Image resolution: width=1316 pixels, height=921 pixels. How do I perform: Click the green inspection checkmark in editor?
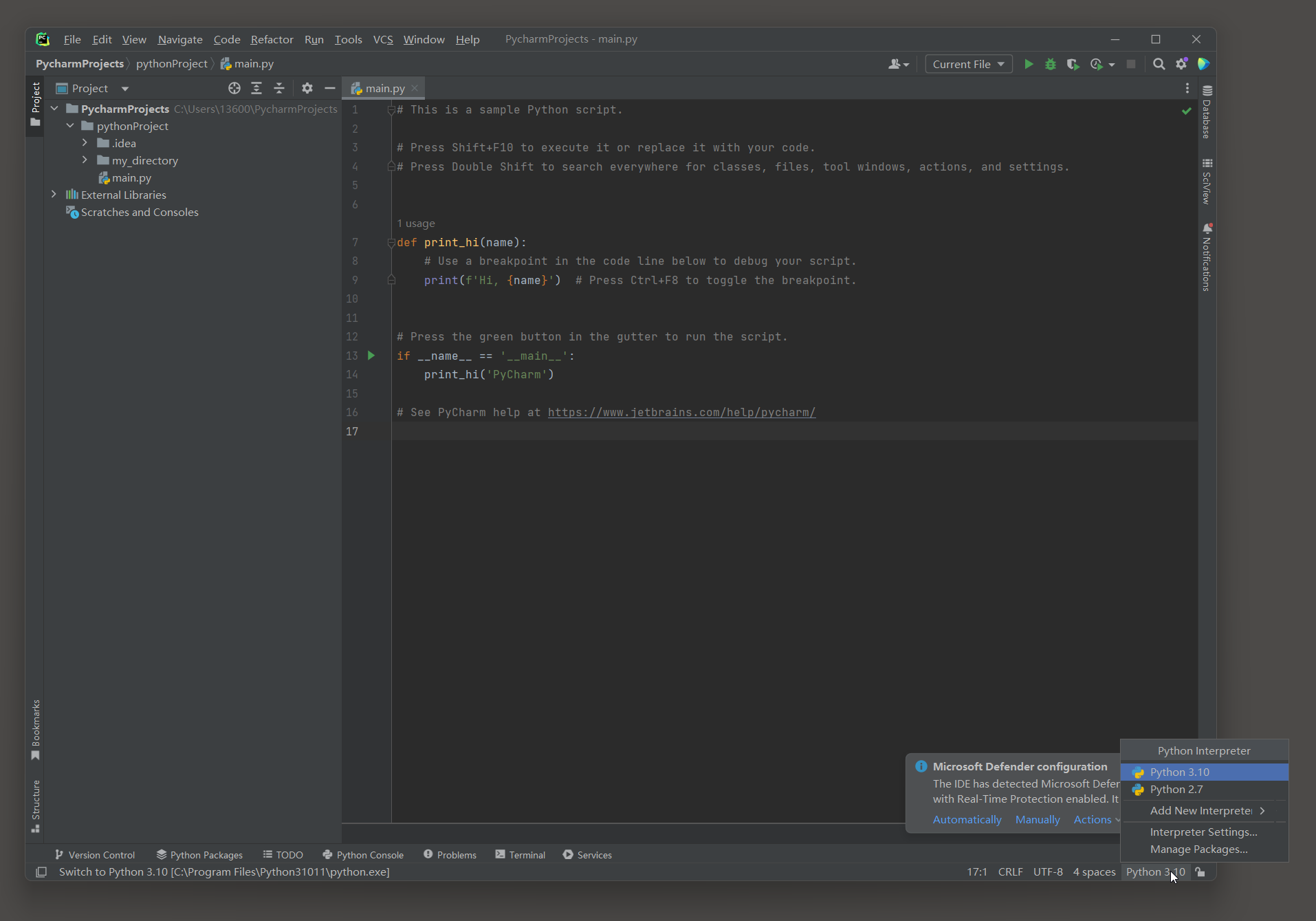1186,110
